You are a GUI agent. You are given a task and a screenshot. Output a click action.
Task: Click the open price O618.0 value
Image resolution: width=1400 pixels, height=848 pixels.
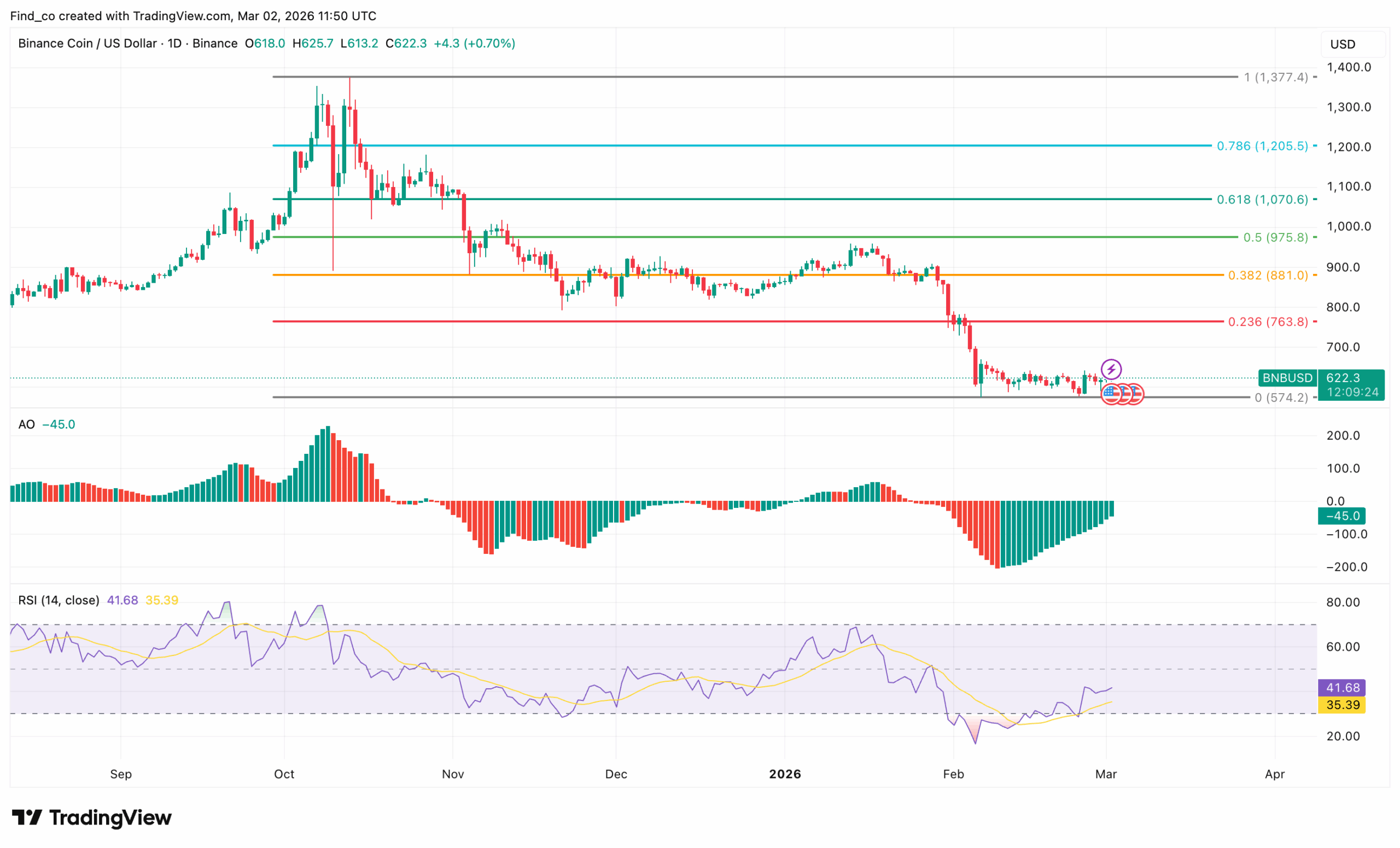pyautogui.click(x=265, y=43)
